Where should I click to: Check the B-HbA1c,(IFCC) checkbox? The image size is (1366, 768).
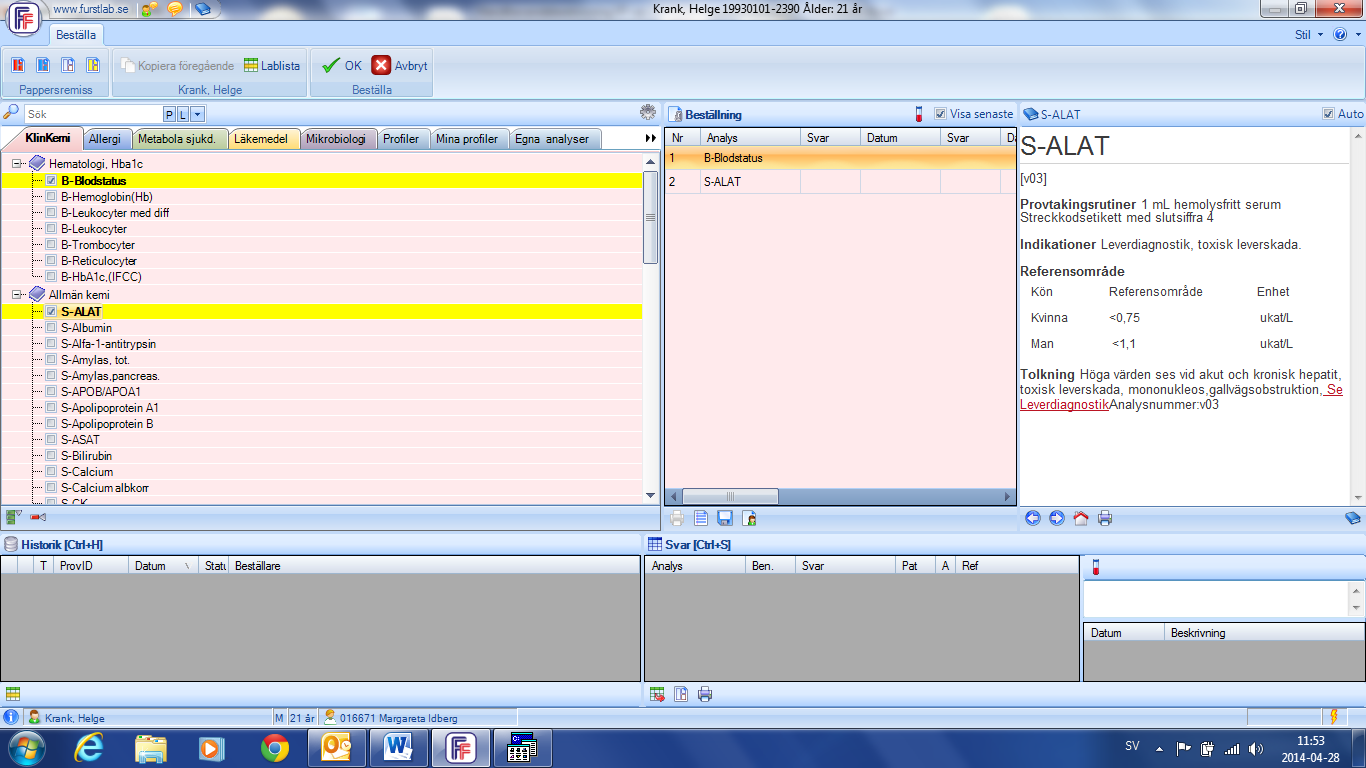click(x=51, y=277)
